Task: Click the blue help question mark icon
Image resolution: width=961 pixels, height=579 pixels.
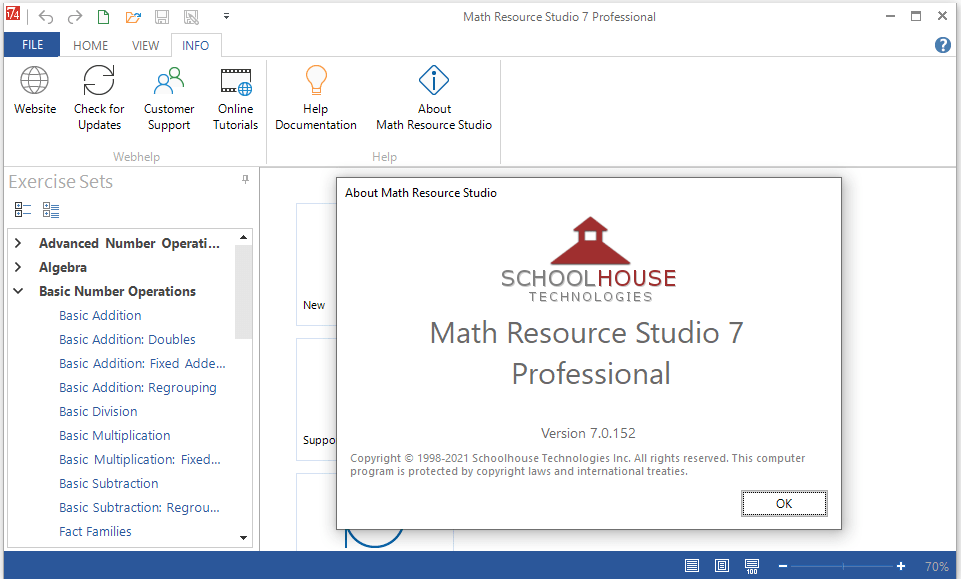Action: 943,45
